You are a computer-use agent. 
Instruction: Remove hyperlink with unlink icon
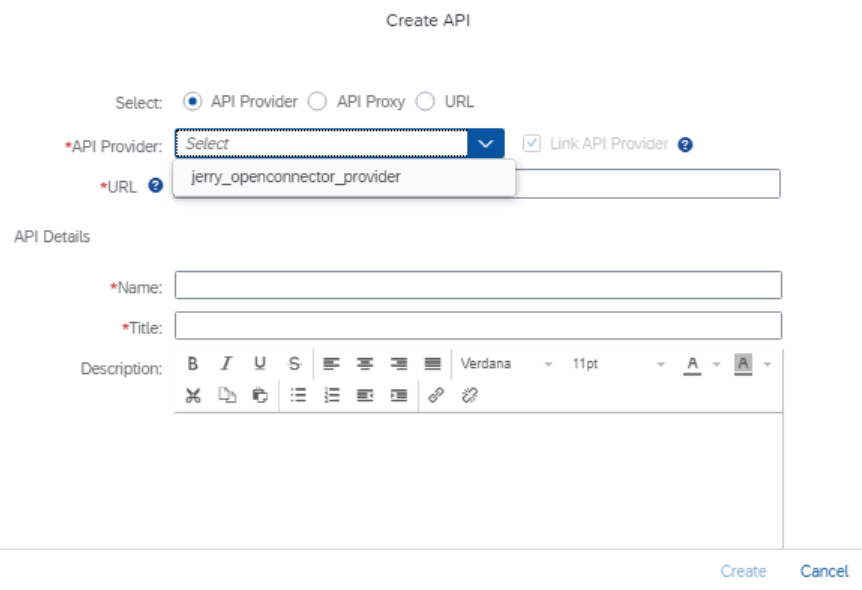(469, 395)
